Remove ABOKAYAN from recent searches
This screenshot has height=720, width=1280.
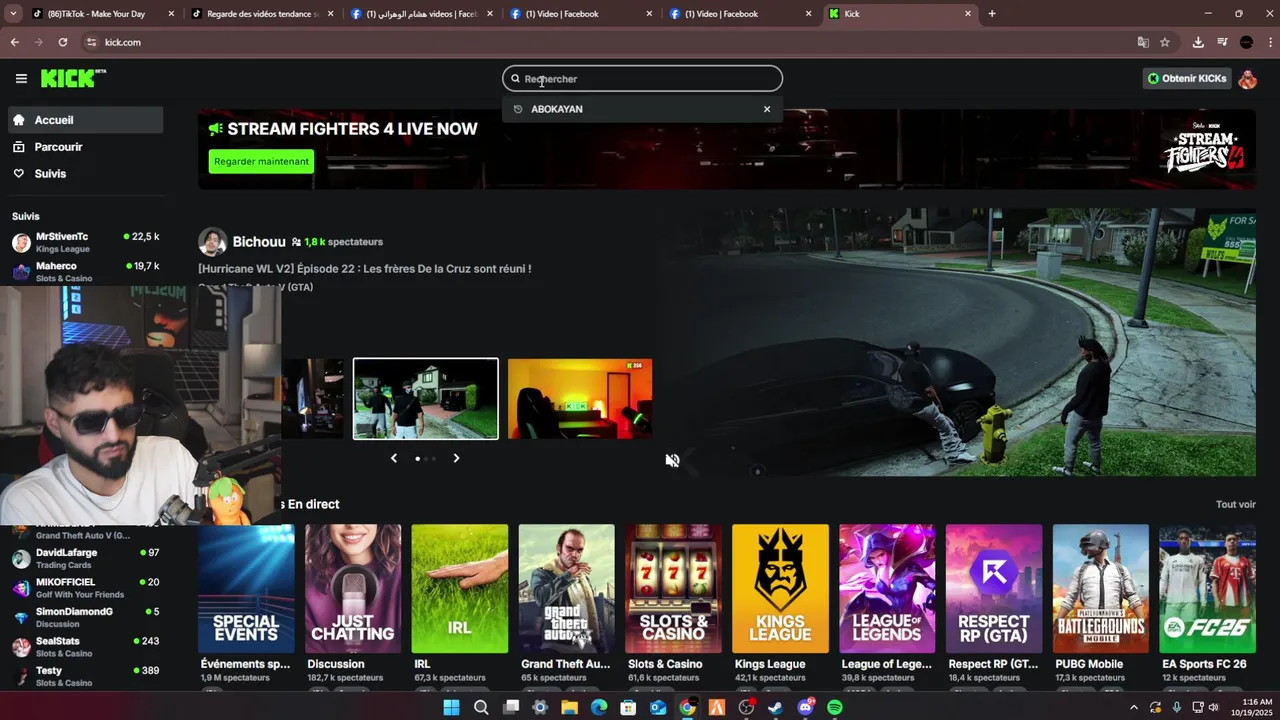pyautogui.click(x=767, y=109)
